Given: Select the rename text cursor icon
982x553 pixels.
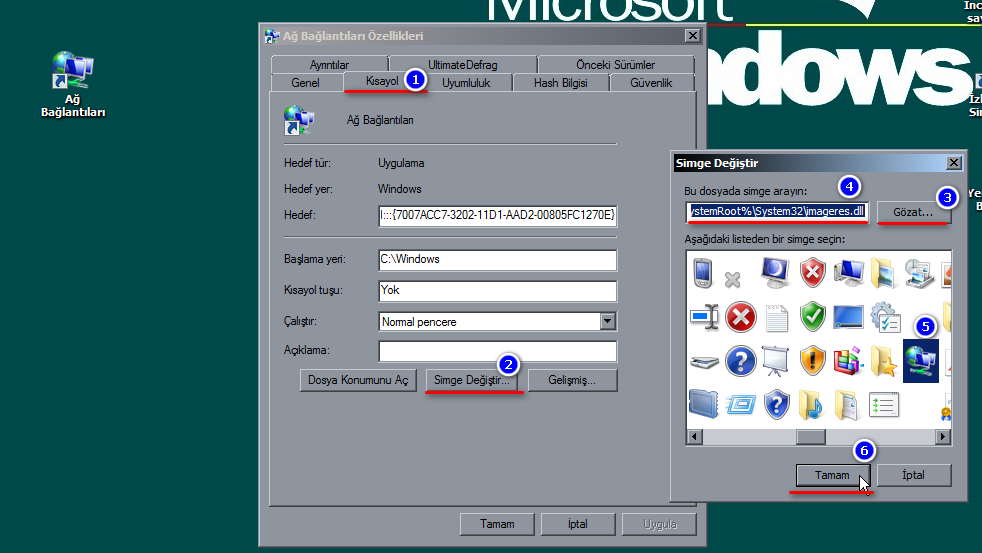Looking at the screenshot, I should point(705,317).
